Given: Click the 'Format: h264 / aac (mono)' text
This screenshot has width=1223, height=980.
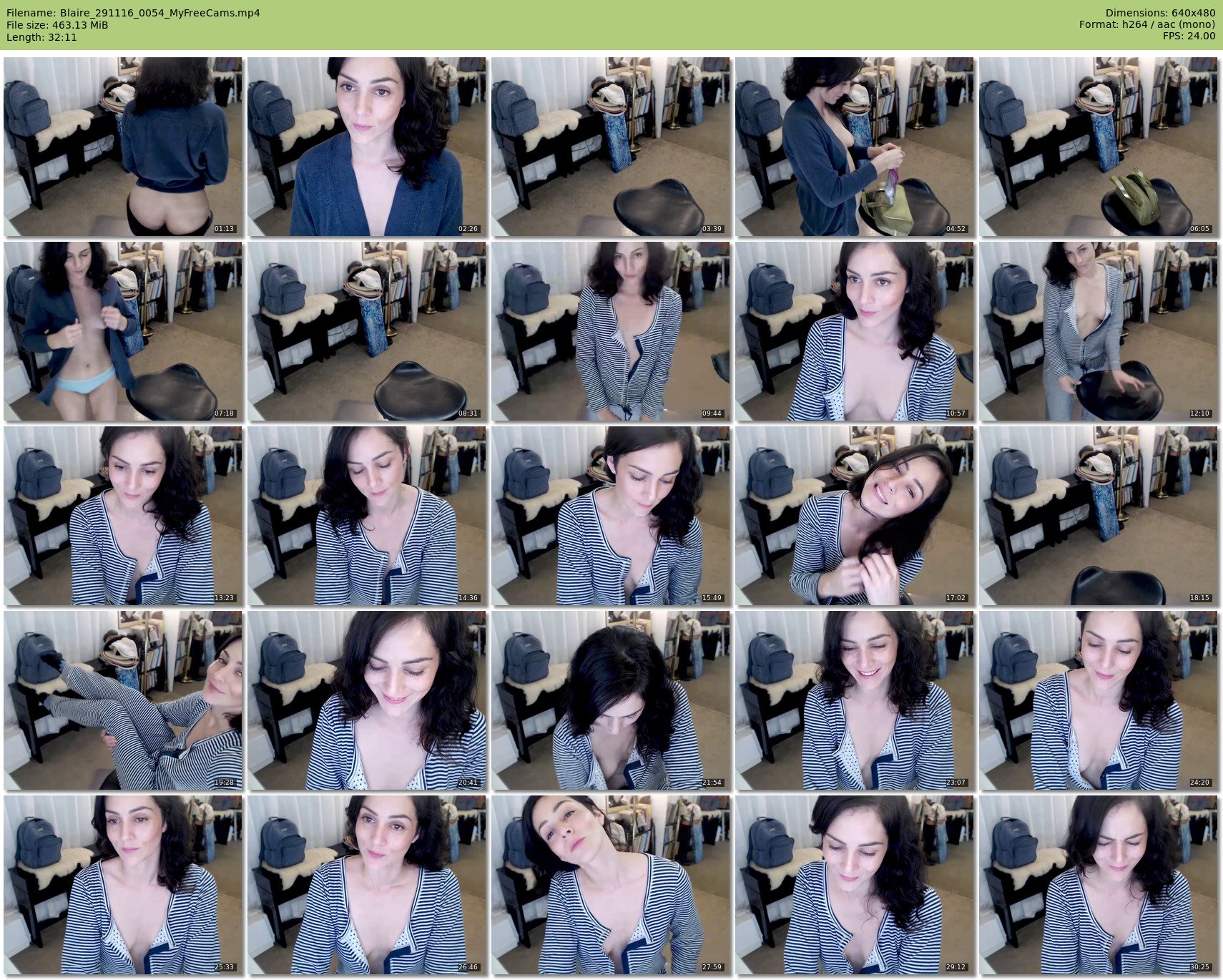Looking at the screenshot, I should tap(1147, 24).
